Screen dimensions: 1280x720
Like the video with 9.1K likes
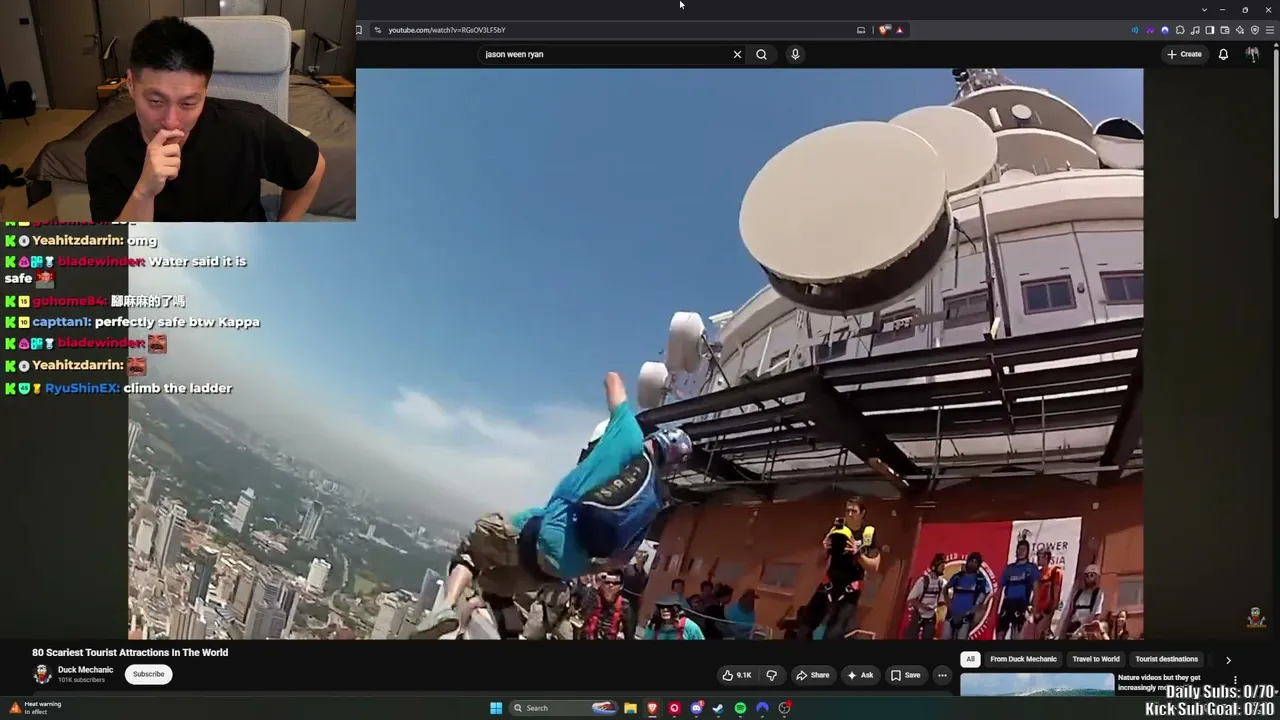click(x=737, y=675)
